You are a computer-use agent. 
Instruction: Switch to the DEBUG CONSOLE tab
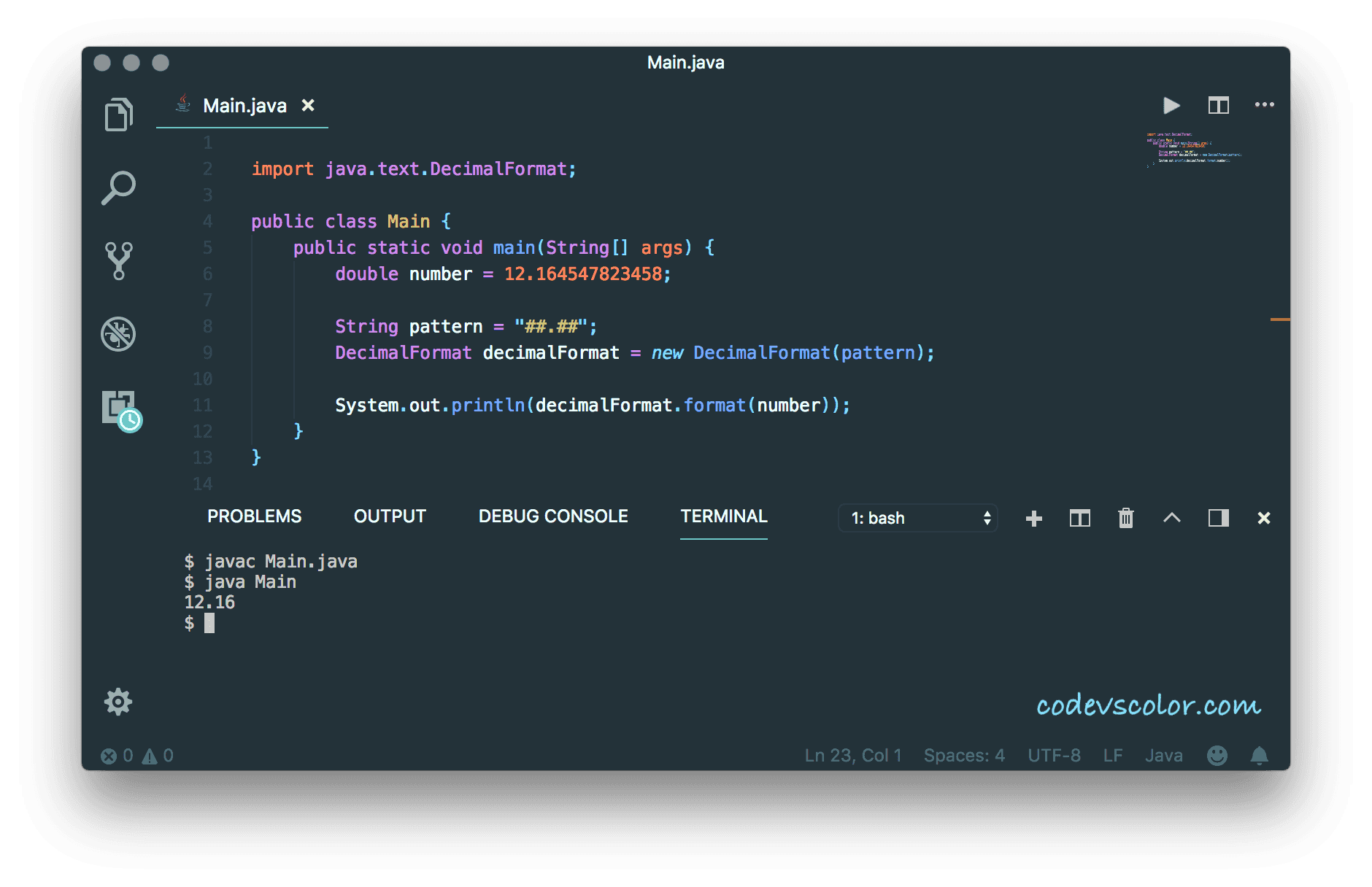(553, 516)
